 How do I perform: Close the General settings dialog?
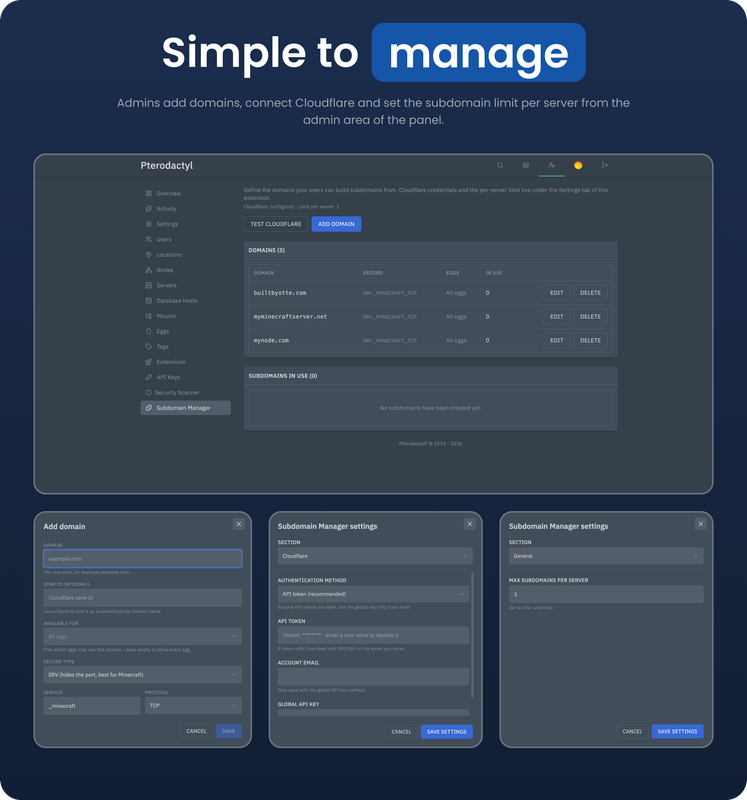[701, 524]
